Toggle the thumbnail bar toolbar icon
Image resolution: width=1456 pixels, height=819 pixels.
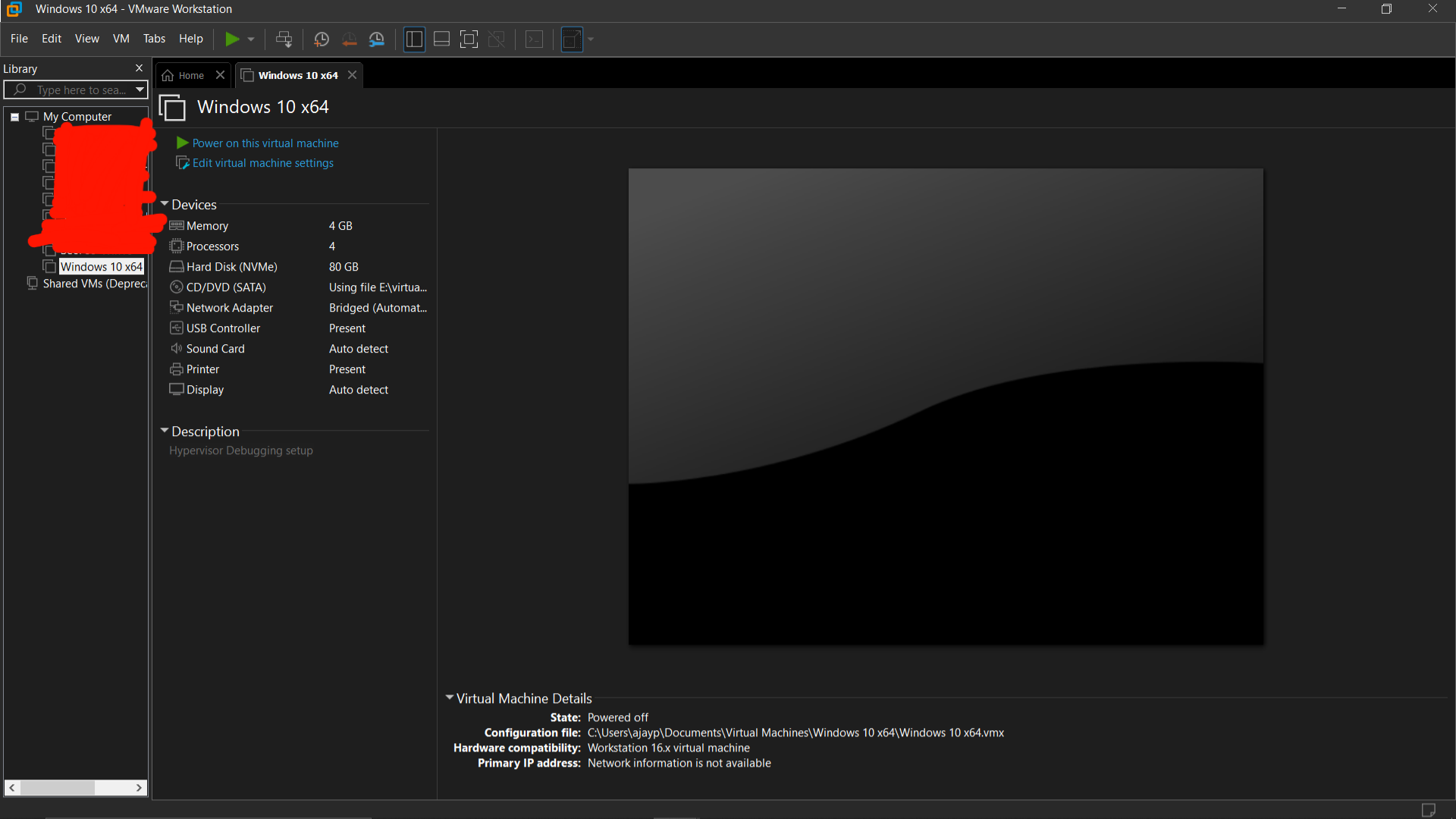point(441,39)
